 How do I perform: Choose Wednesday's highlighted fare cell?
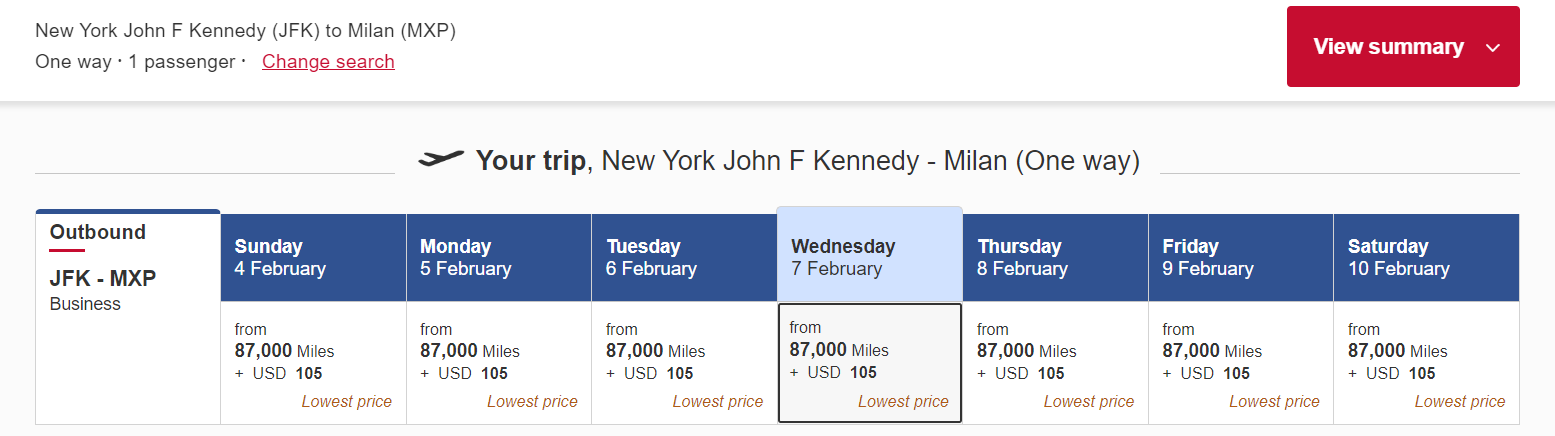point(870,362)
